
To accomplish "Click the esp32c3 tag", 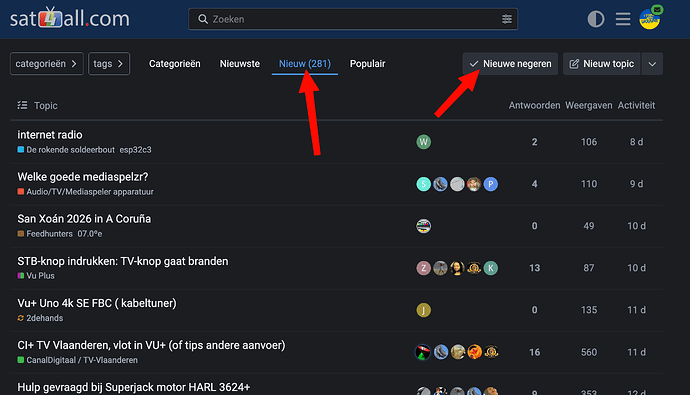I will [136, 150].
